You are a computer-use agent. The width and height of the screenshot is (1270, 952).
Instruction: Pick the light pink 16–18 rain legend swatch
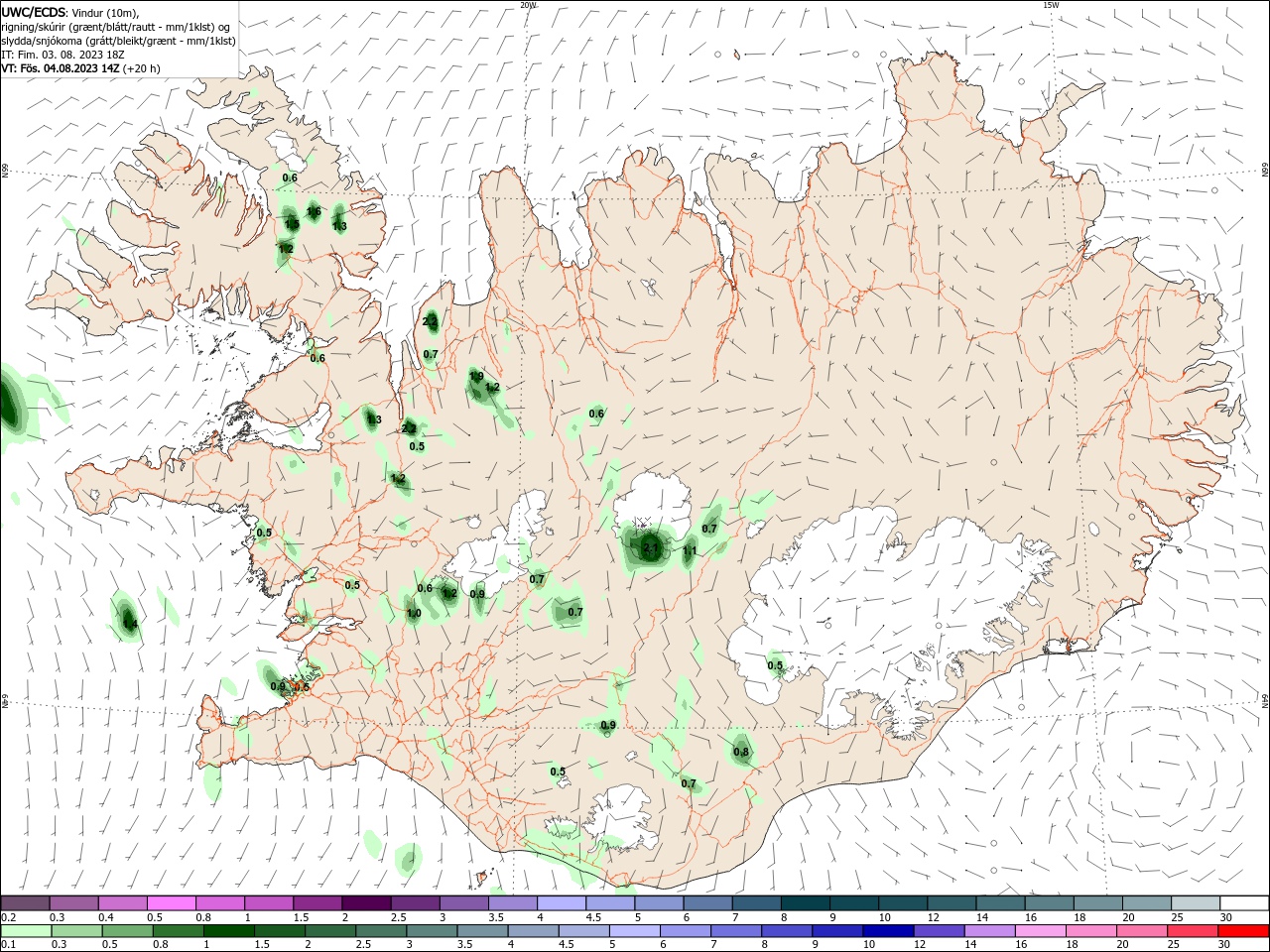pos(1041,931)
